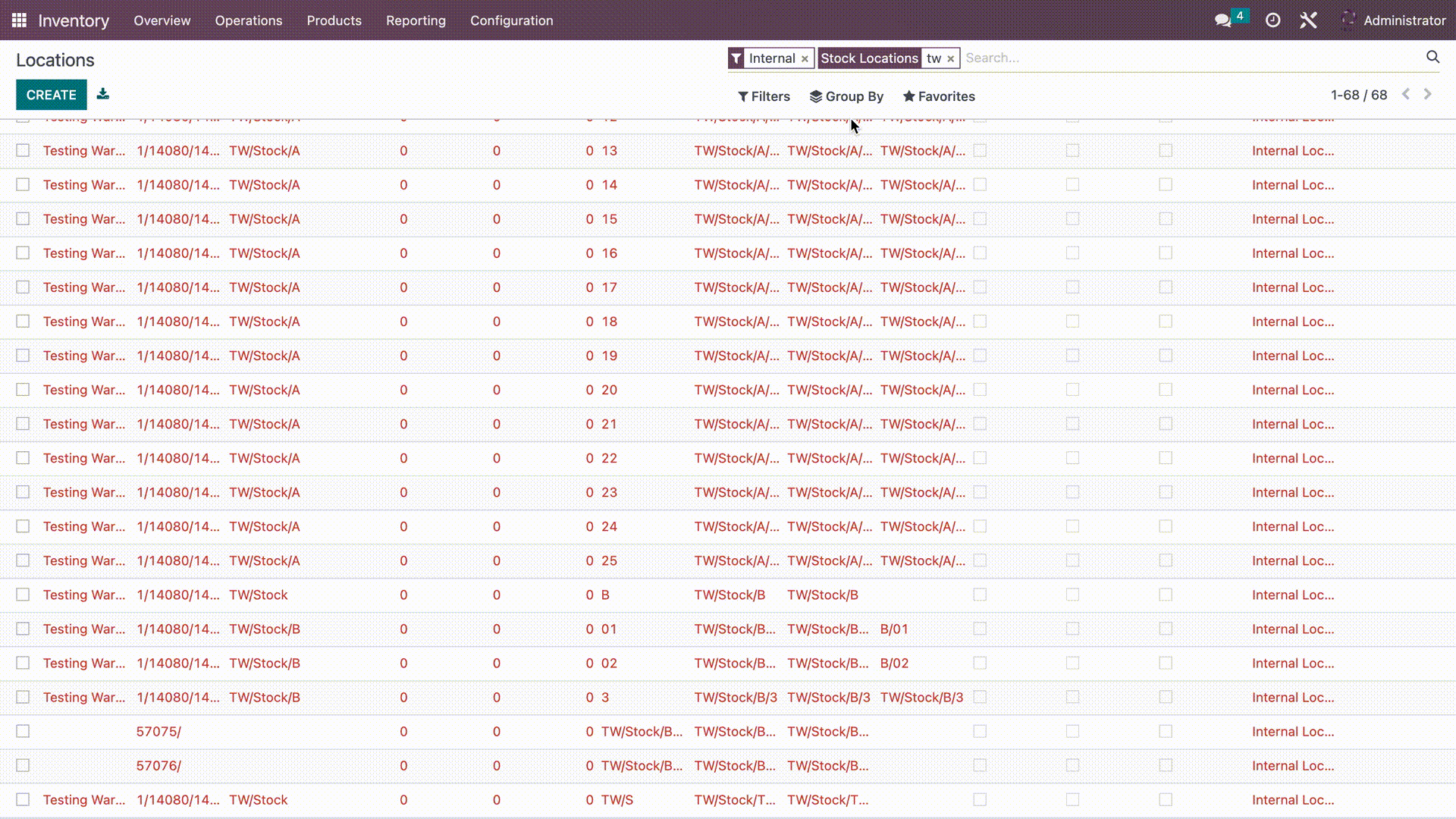The height and width of the screenshot is (819, 1456).
Task: Click the CREATE button
Action: 51,94
